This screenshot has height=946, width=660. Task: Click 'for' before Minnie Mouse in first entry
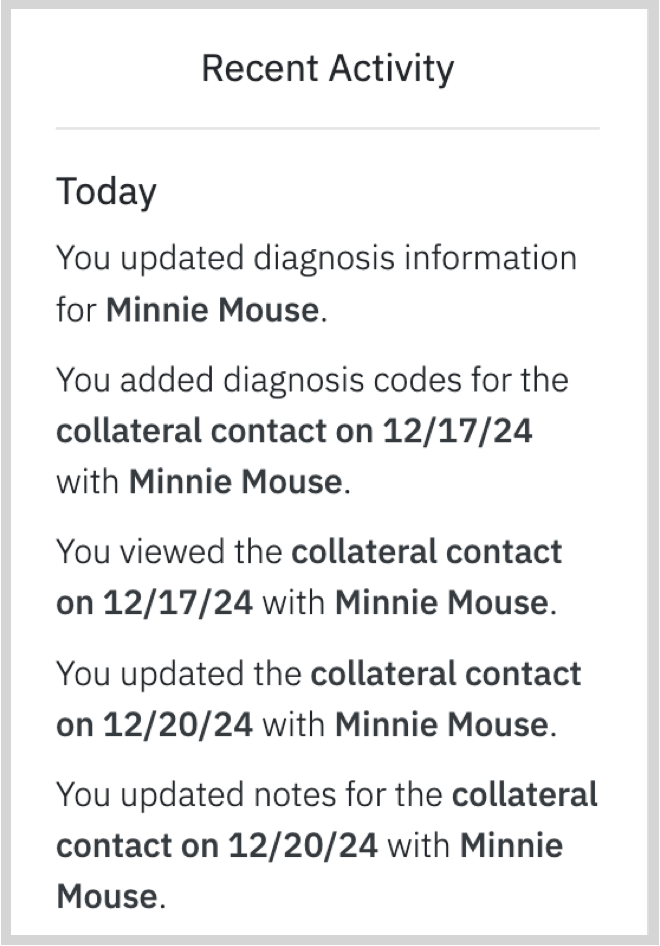pos(76,310)
